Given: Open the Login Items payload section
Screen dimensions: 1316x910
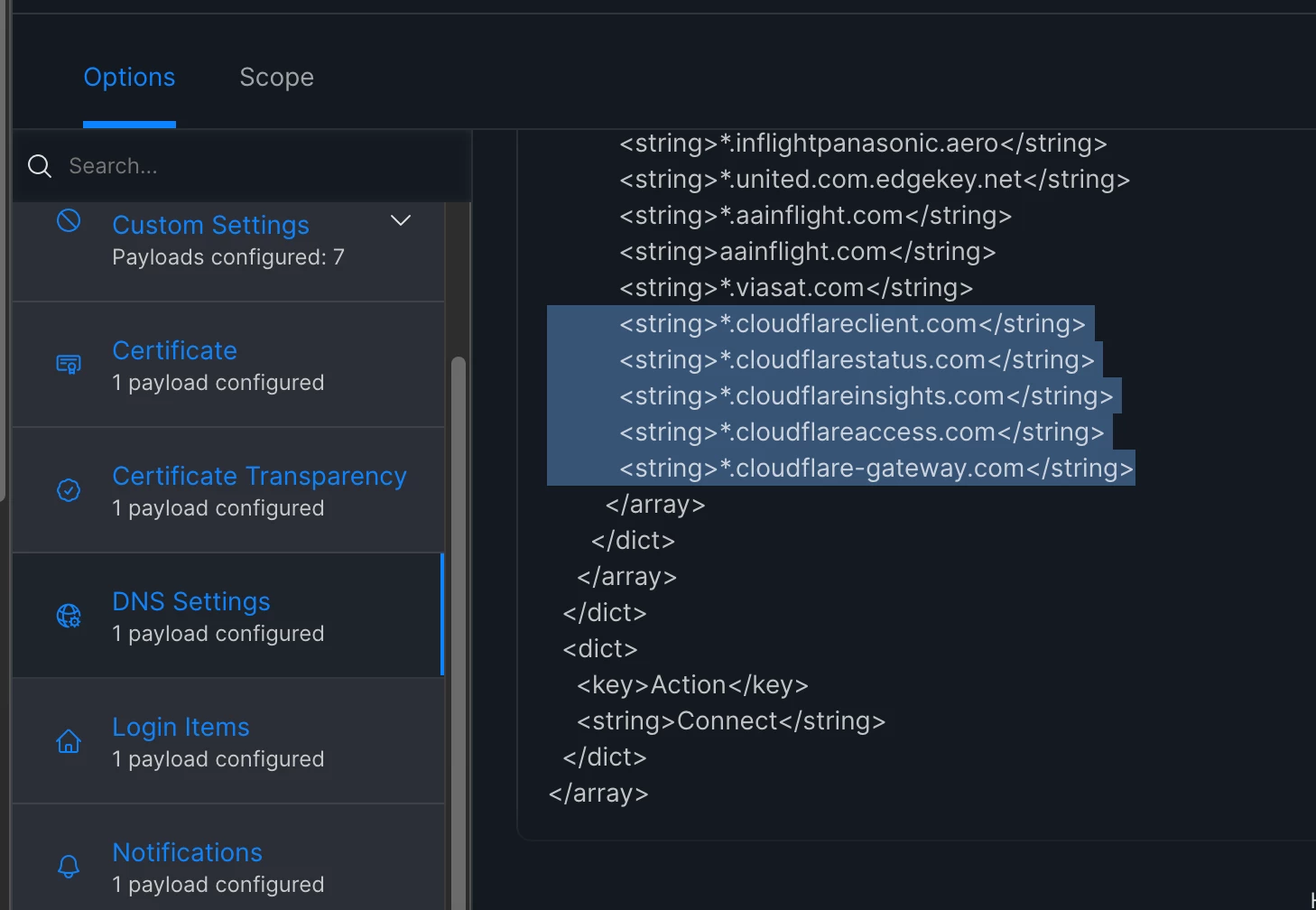Looking at the screenshot, I should point(228,741).
